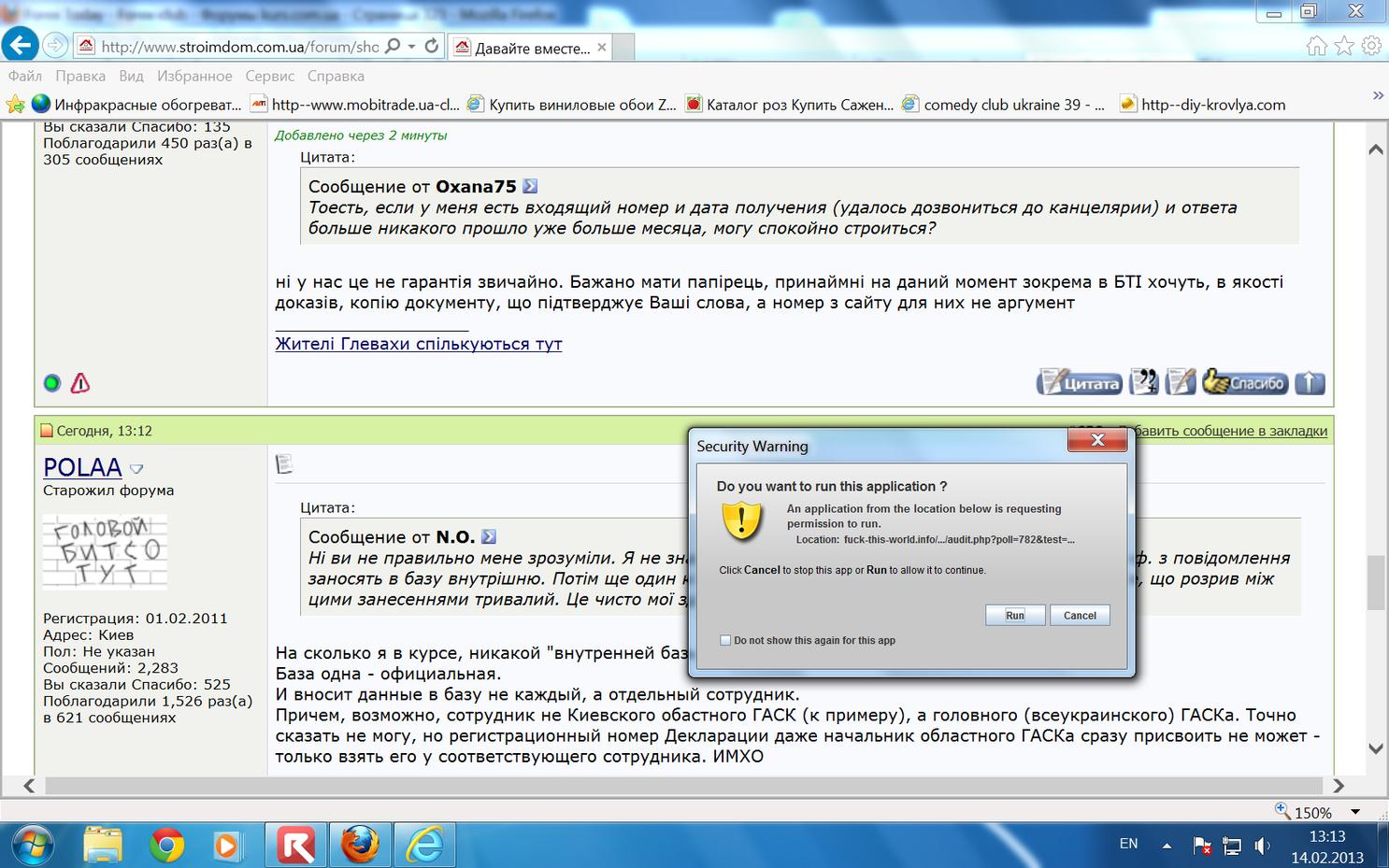The image size is (1389, 868).
Task: Click Run in Security Warning dialog
Action: point(1015,615)
